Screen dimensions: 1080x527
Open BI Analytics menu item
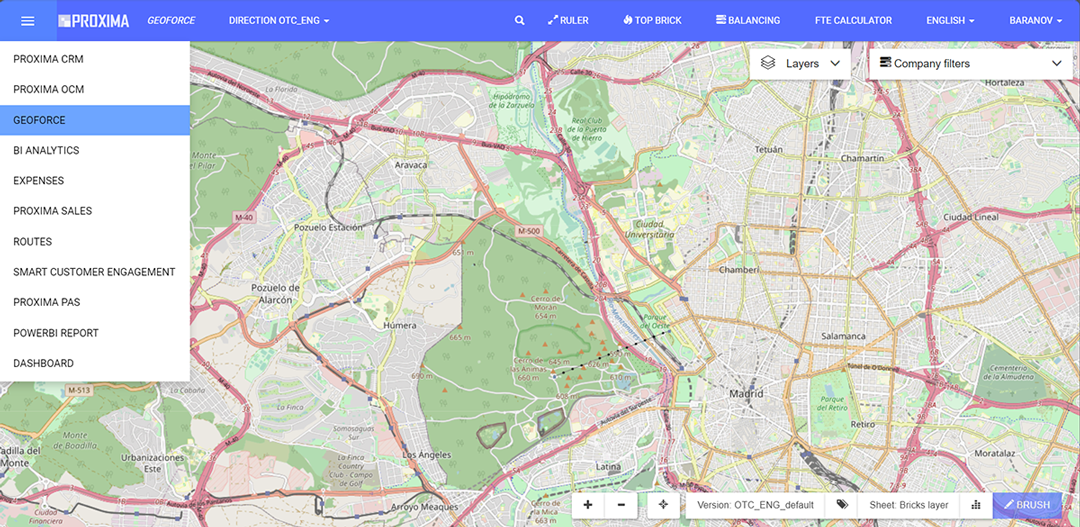pyautogui.click(x=95, y=150)
